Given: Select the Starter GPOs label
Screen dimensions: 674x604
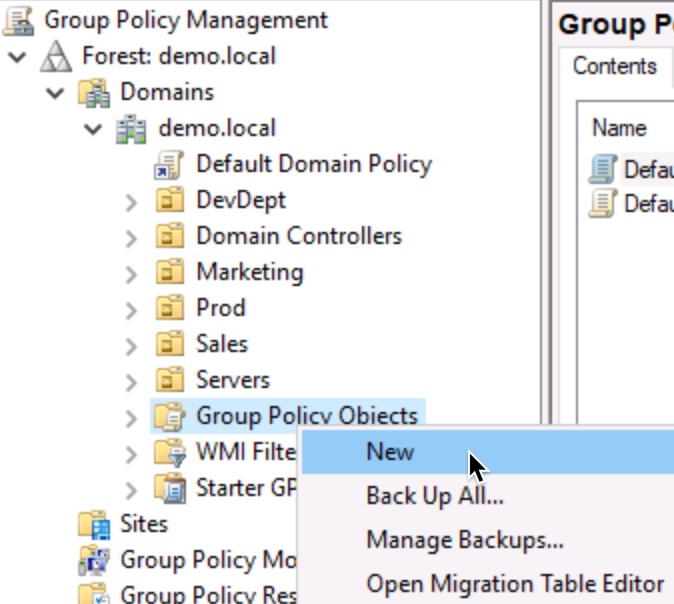Looking at the screenshot, I should tap(246, 488).
